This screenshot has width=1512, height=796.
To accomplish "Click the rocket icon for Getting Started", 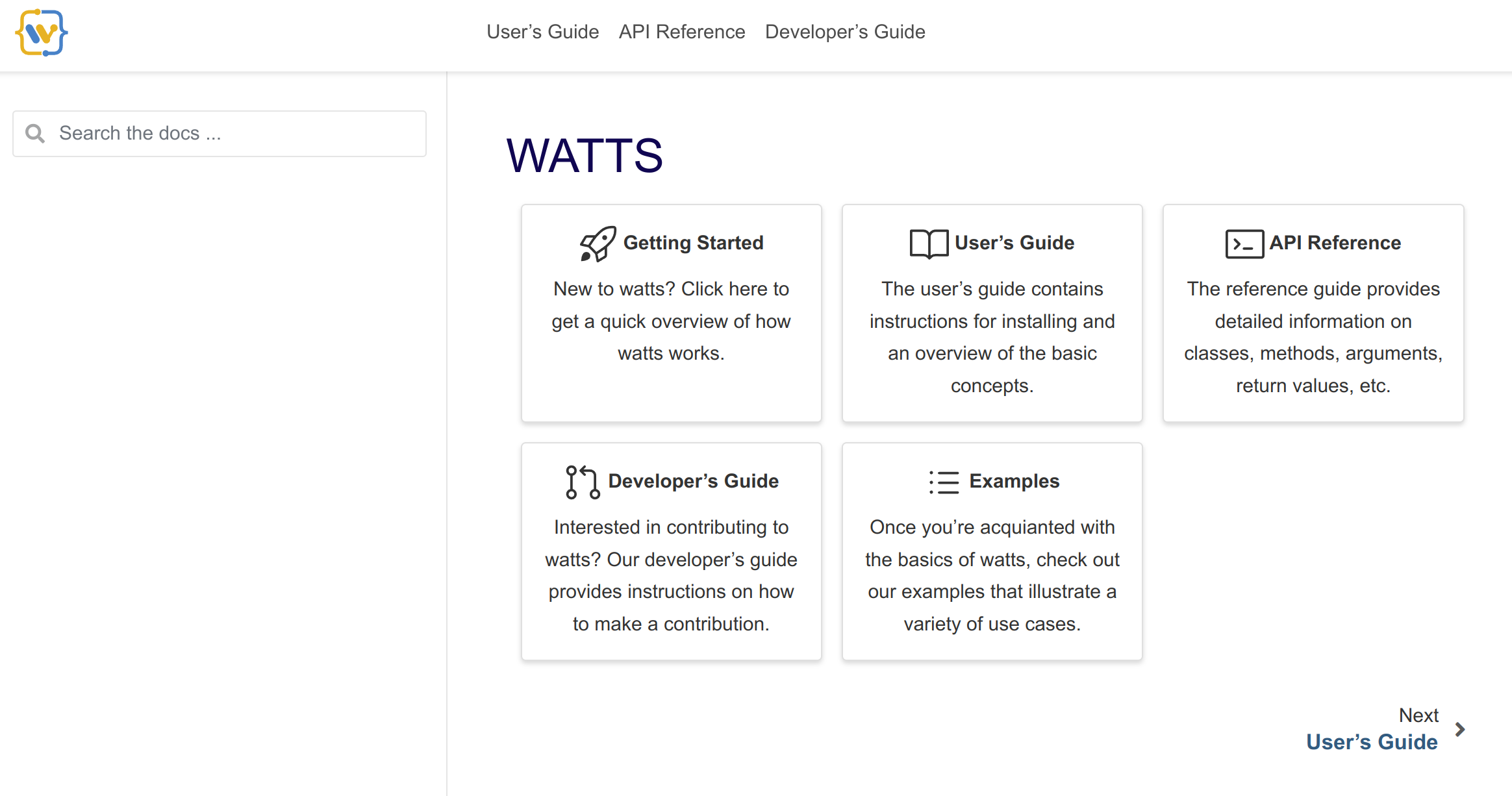I will point(598,243).
